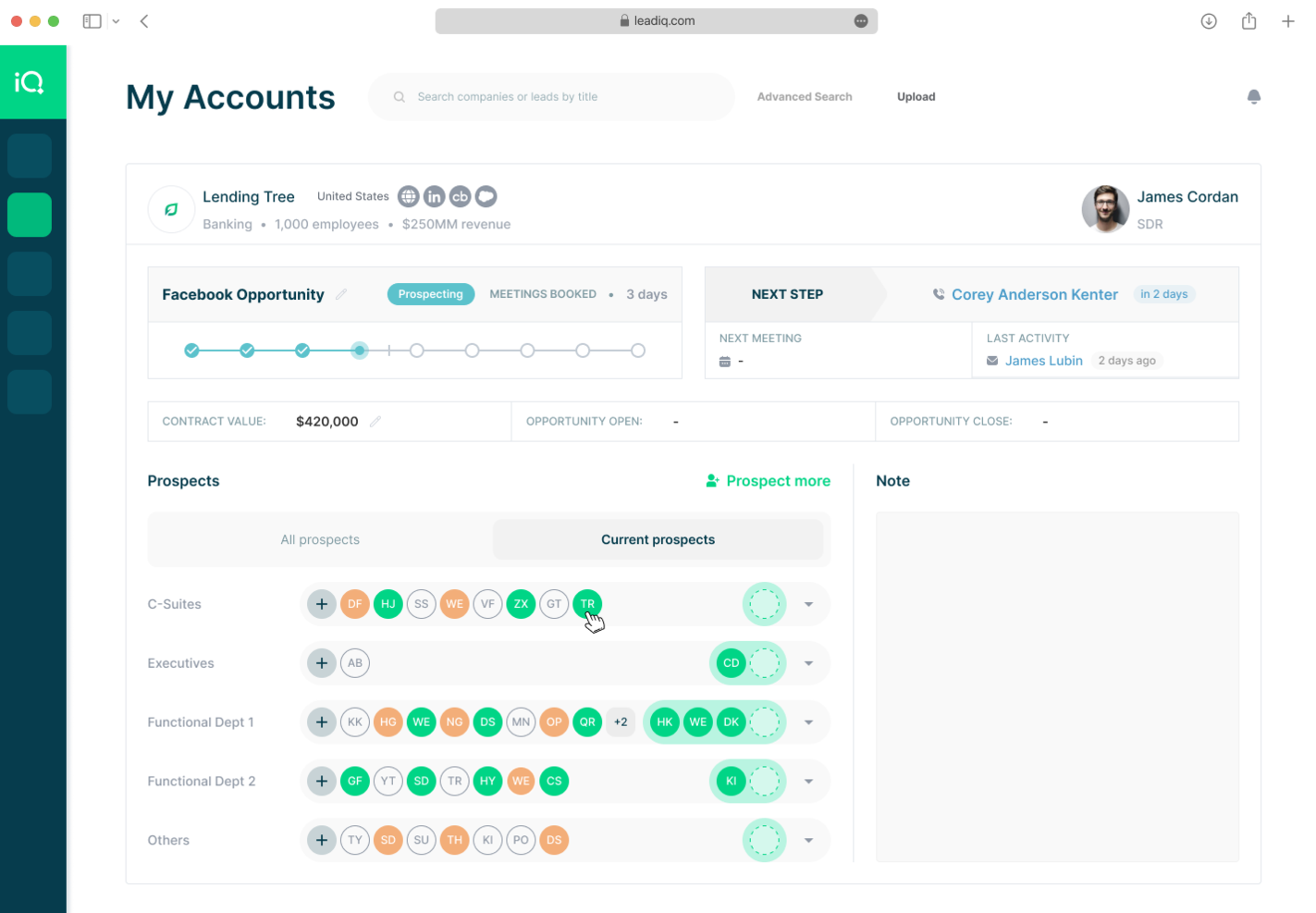Click the last empty pipeline stage
Screen dimensions: 1316x913
638,351
